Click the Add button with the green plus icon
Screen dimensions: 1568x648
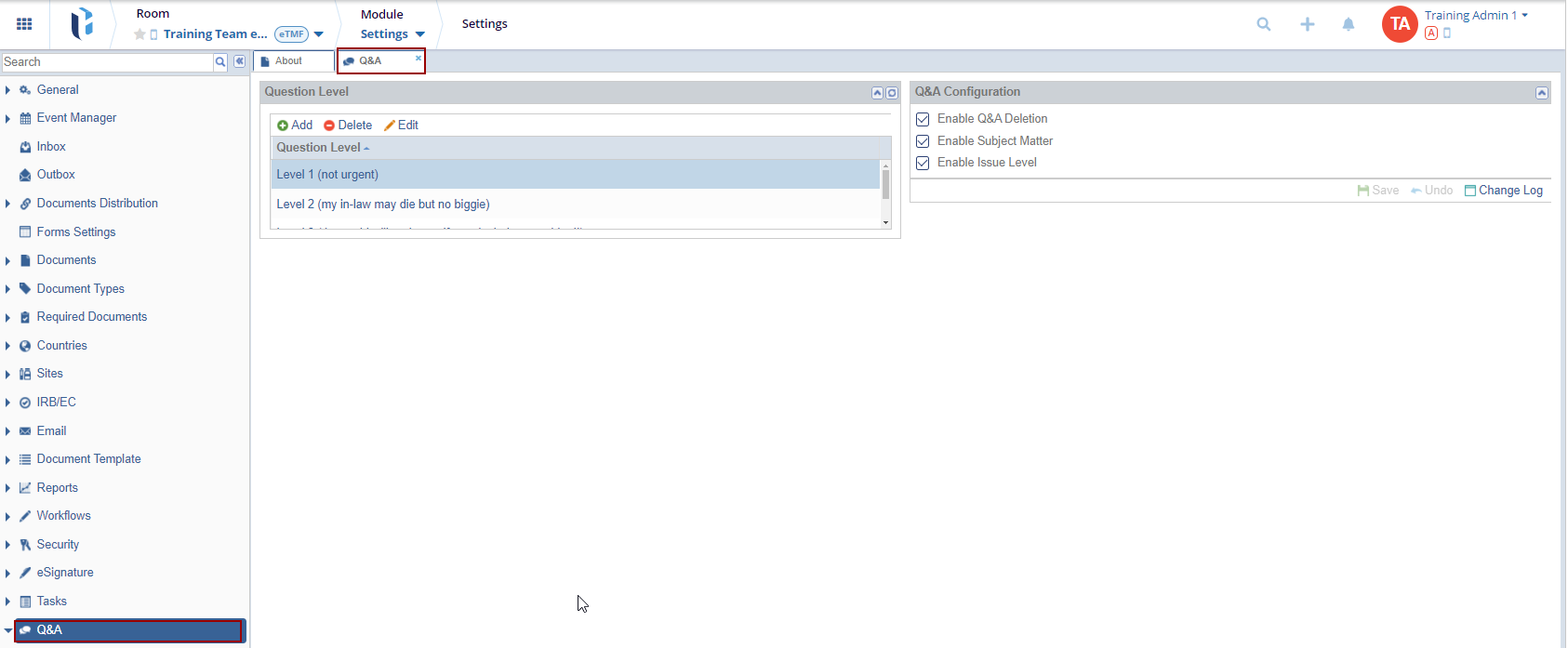tap(295, 126)
